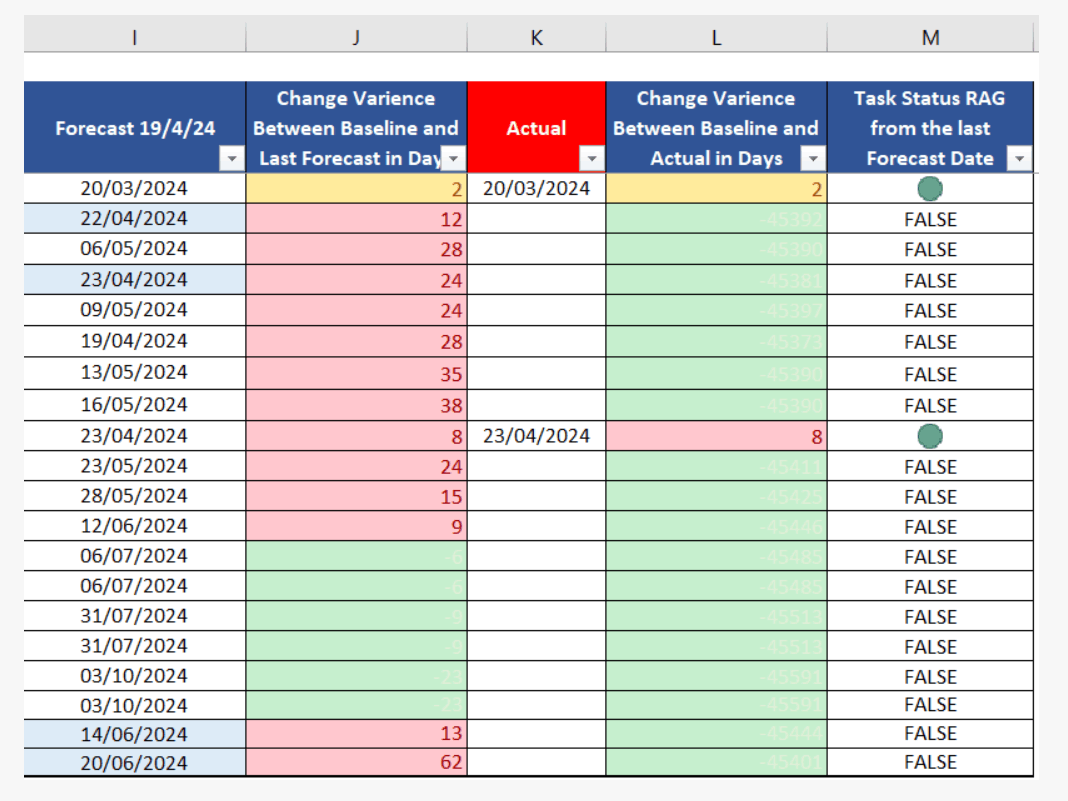Click empty Actual cell in the 16/05/2024 row
Screen dimensions: 1068x801
[537, 405]
